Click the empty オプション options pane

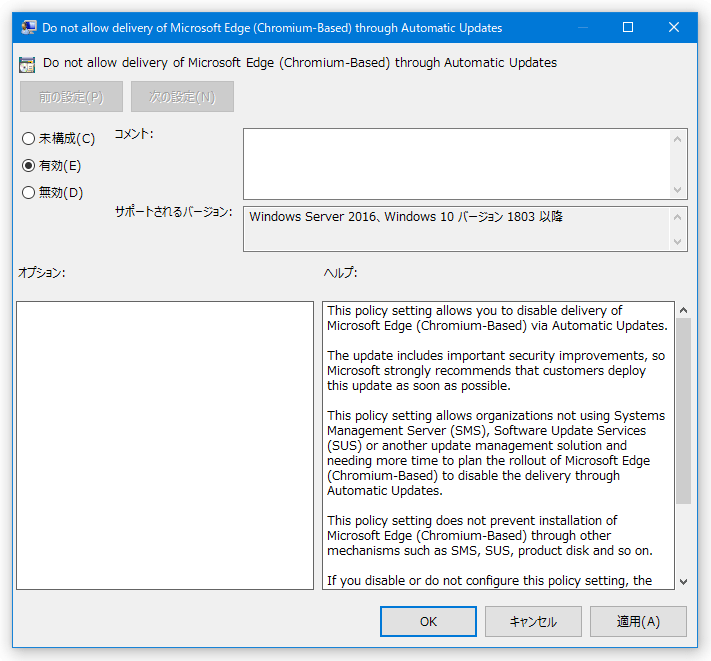pos(165,445)
